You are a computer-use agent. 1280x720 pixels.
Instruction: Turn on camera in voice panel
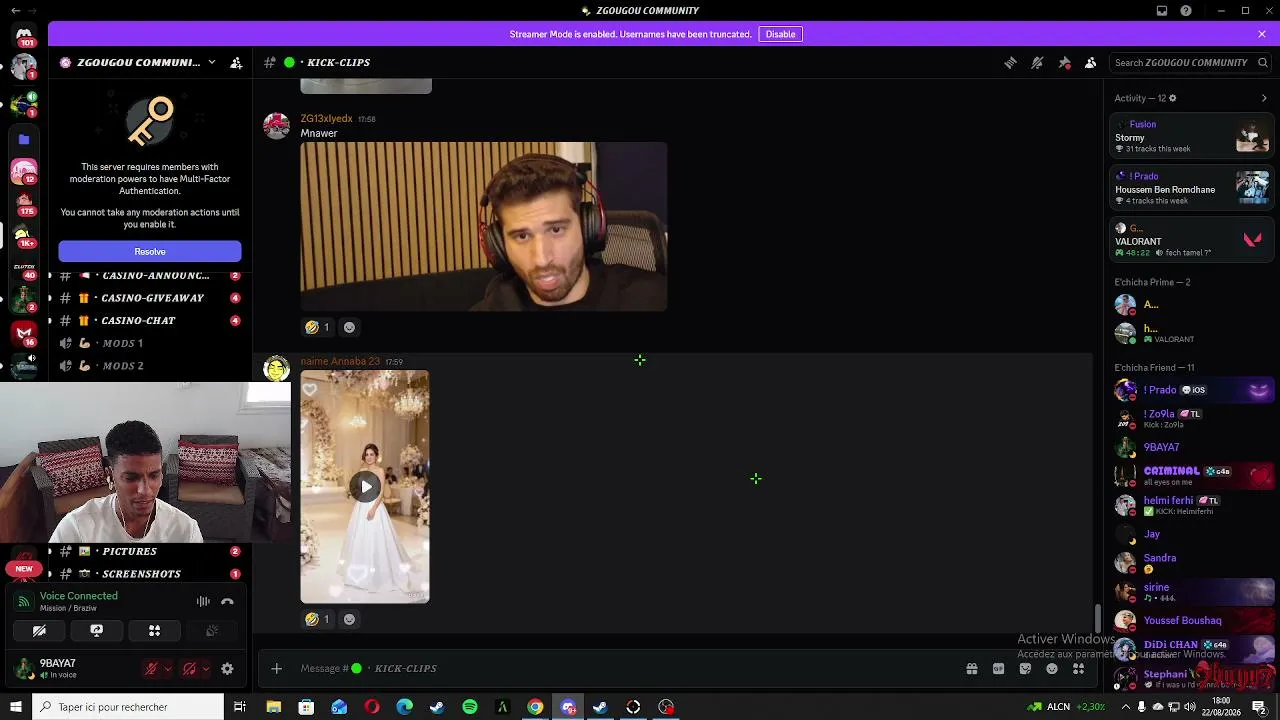pos(39,631)
